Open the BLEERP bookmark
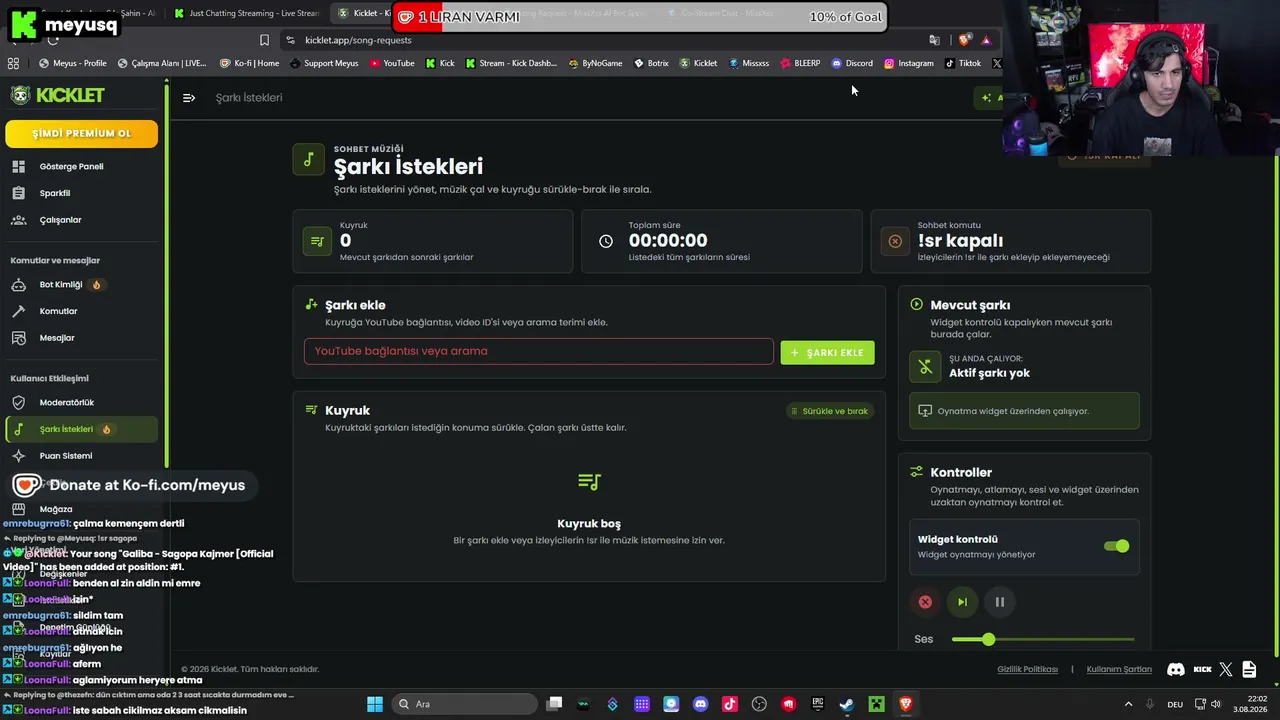 point(800,63)
